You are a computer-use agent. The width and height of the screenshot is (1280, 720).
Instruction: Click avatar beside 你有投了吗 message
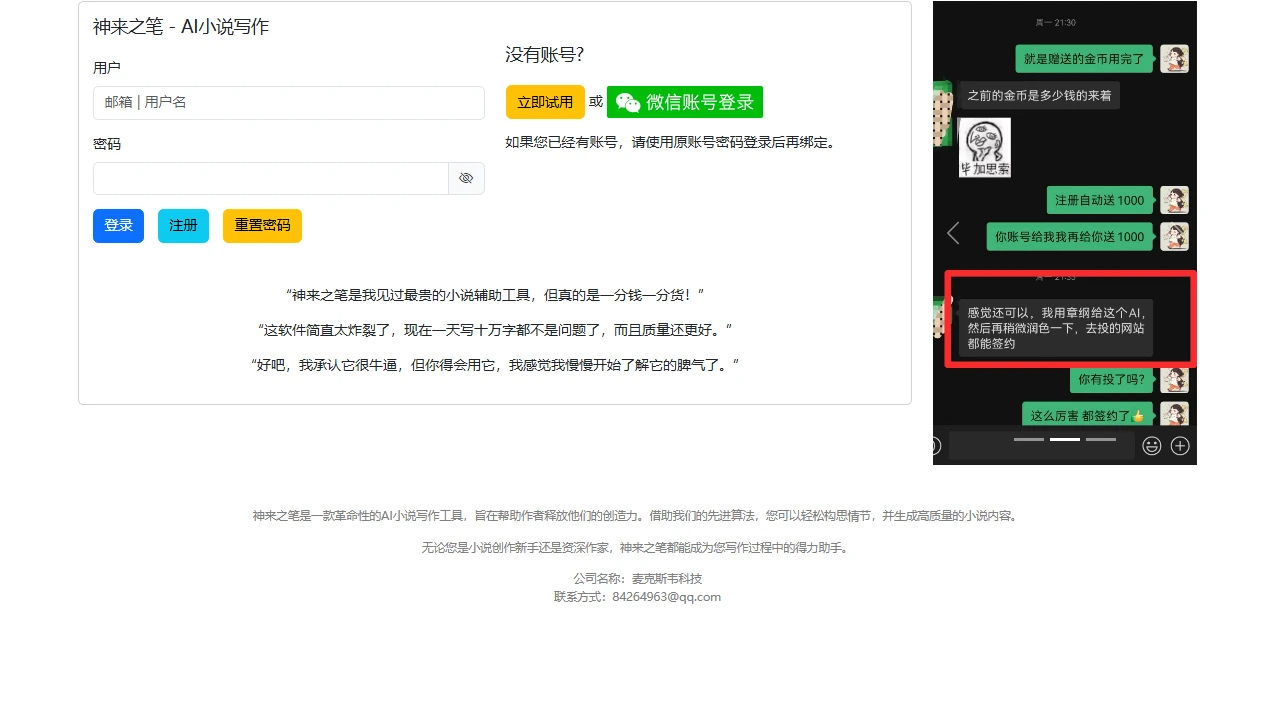(x=1174, y=380)
